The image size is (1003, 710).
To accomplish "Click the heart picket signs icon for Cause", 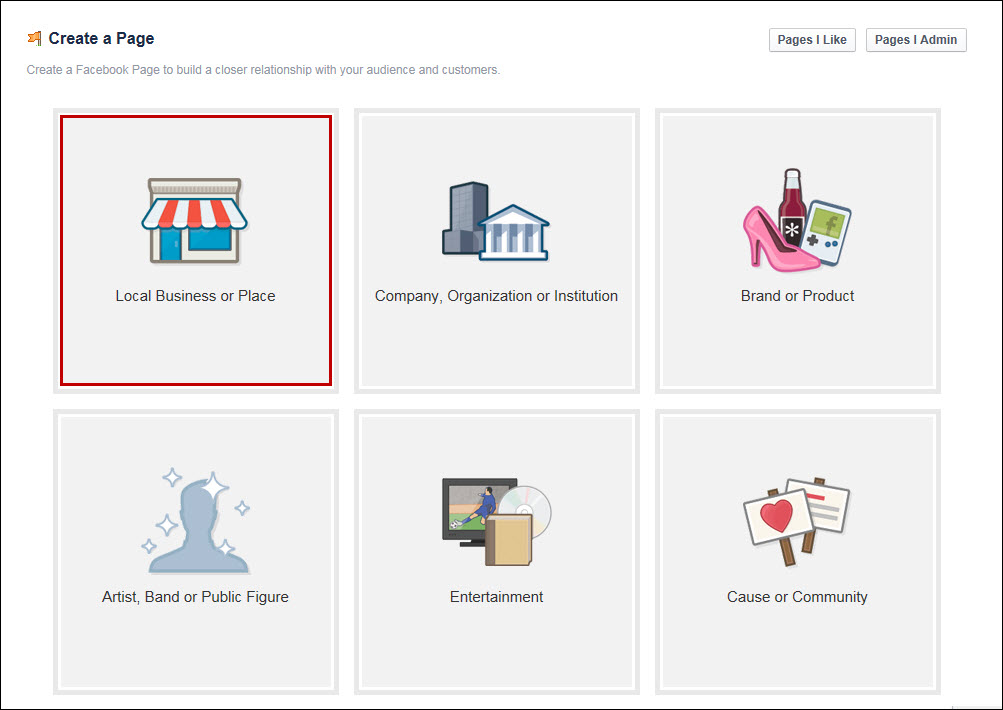I will coord(796,521).
